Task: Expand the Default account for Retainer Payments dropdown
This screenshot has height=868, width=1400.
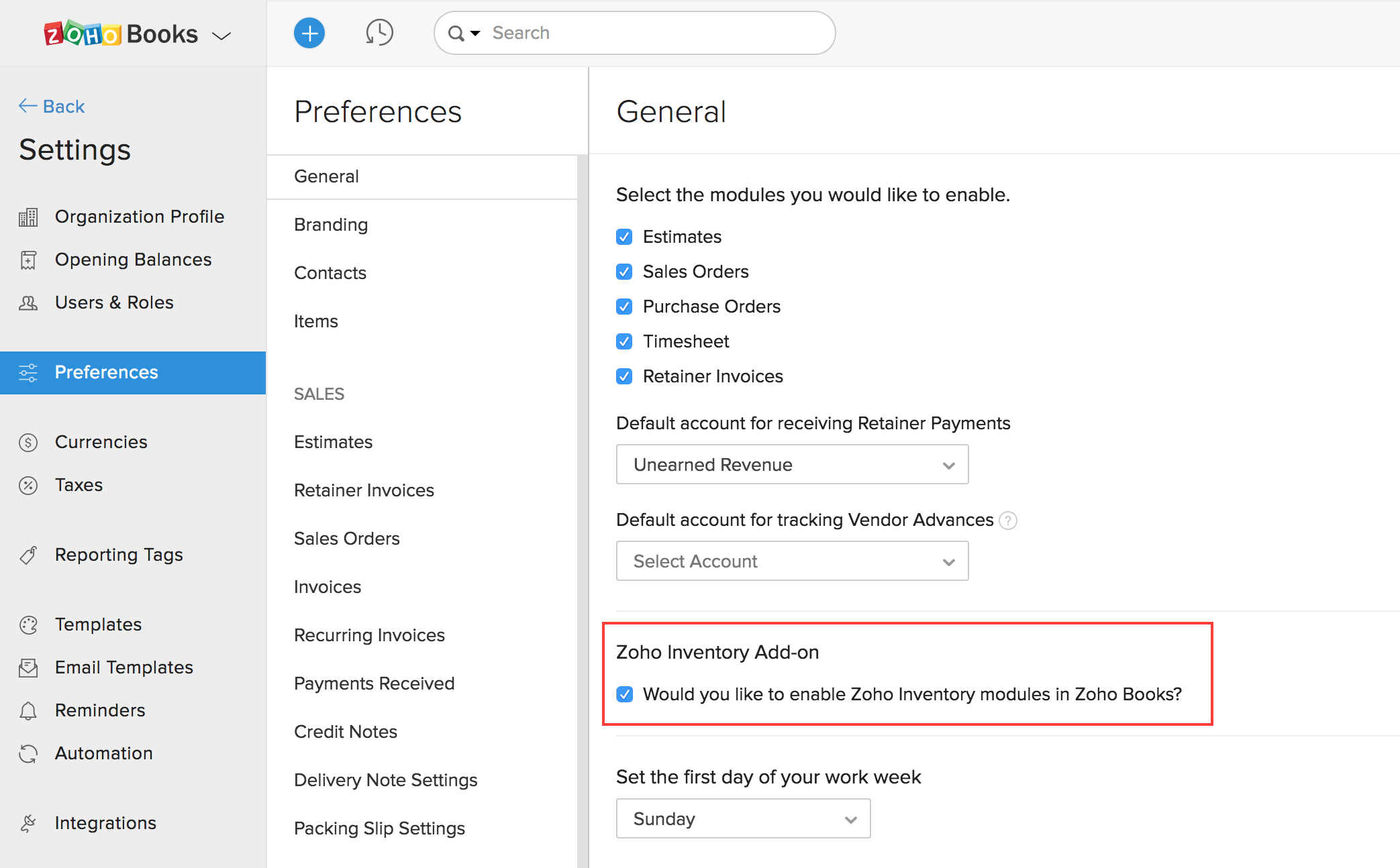Action: pos(792,465)
